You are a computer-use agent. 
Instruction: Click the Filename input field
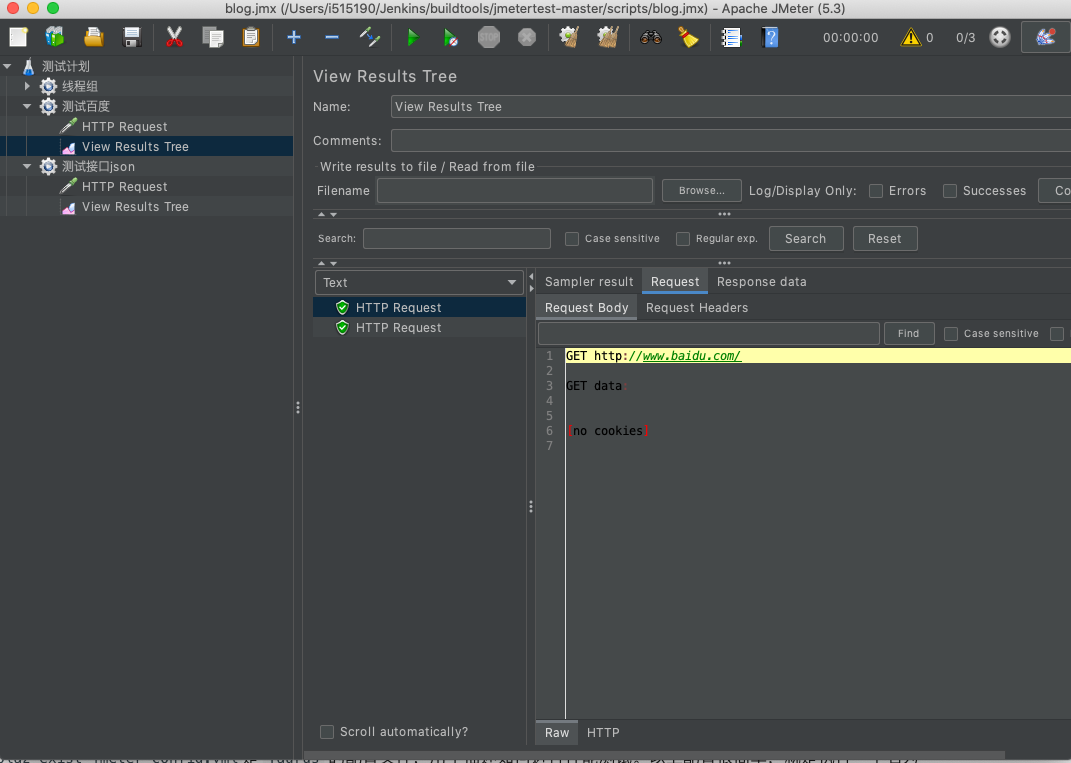pyautogui.click(x=514, y=191)
